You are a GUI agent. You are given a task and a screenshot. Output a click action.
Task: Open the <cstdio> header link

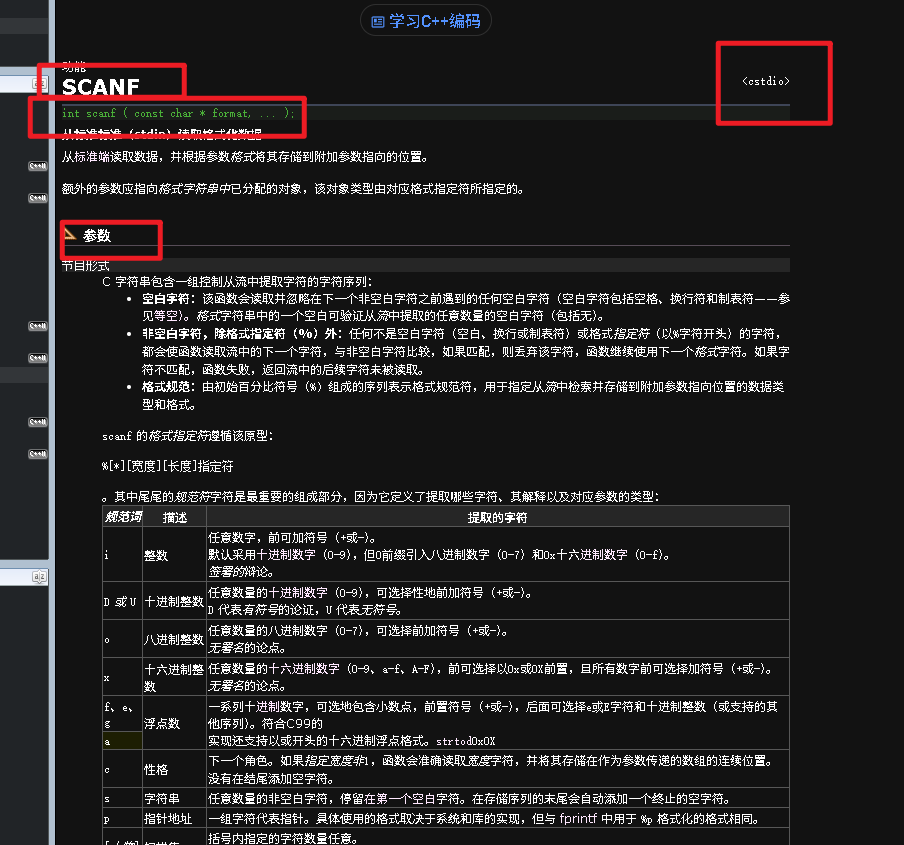766,81
